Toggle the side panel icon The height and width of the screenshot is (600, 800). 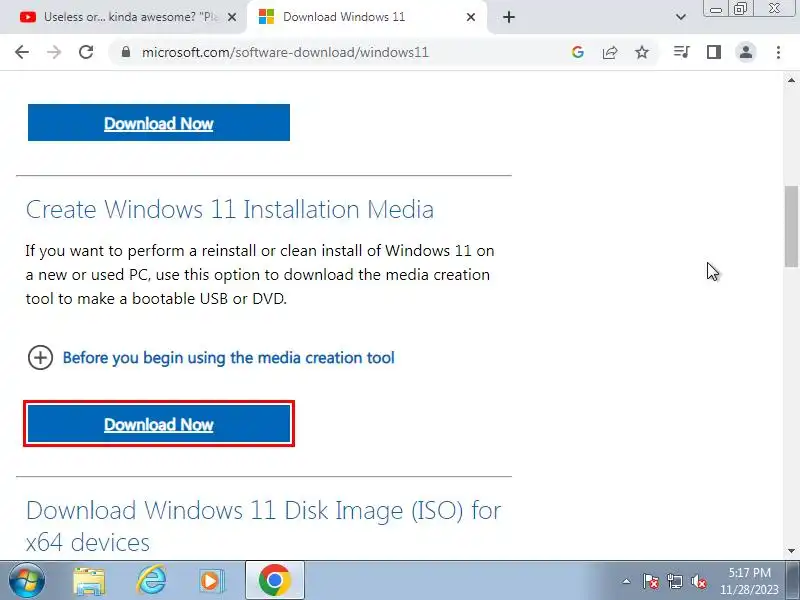pyautogui.click(x=714, y=52)
